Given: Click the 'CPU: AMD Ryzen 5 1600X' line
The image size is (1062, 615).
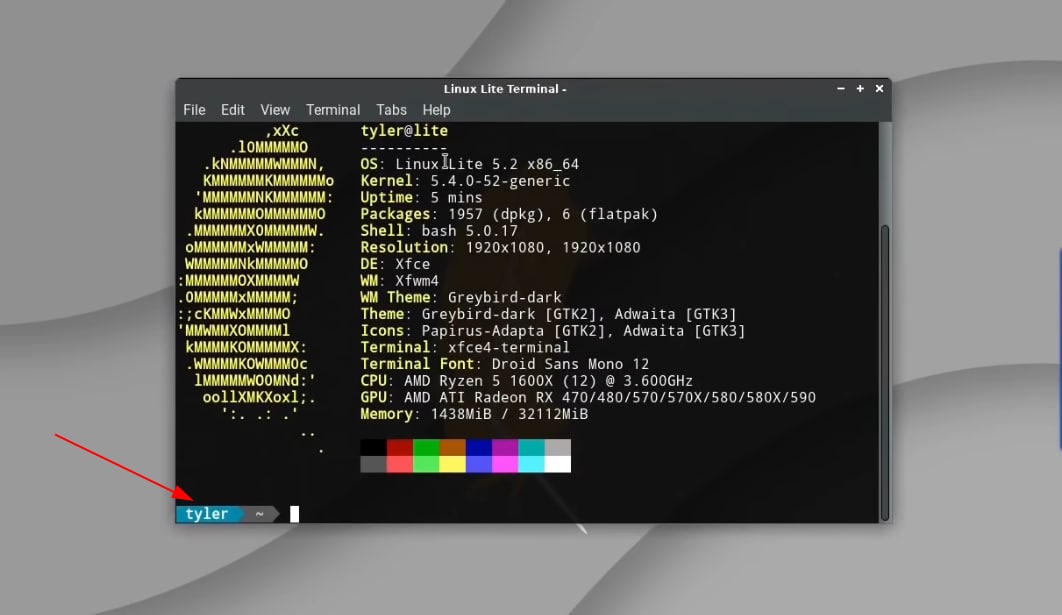Looking at the screenshot, I should [526, 381].
